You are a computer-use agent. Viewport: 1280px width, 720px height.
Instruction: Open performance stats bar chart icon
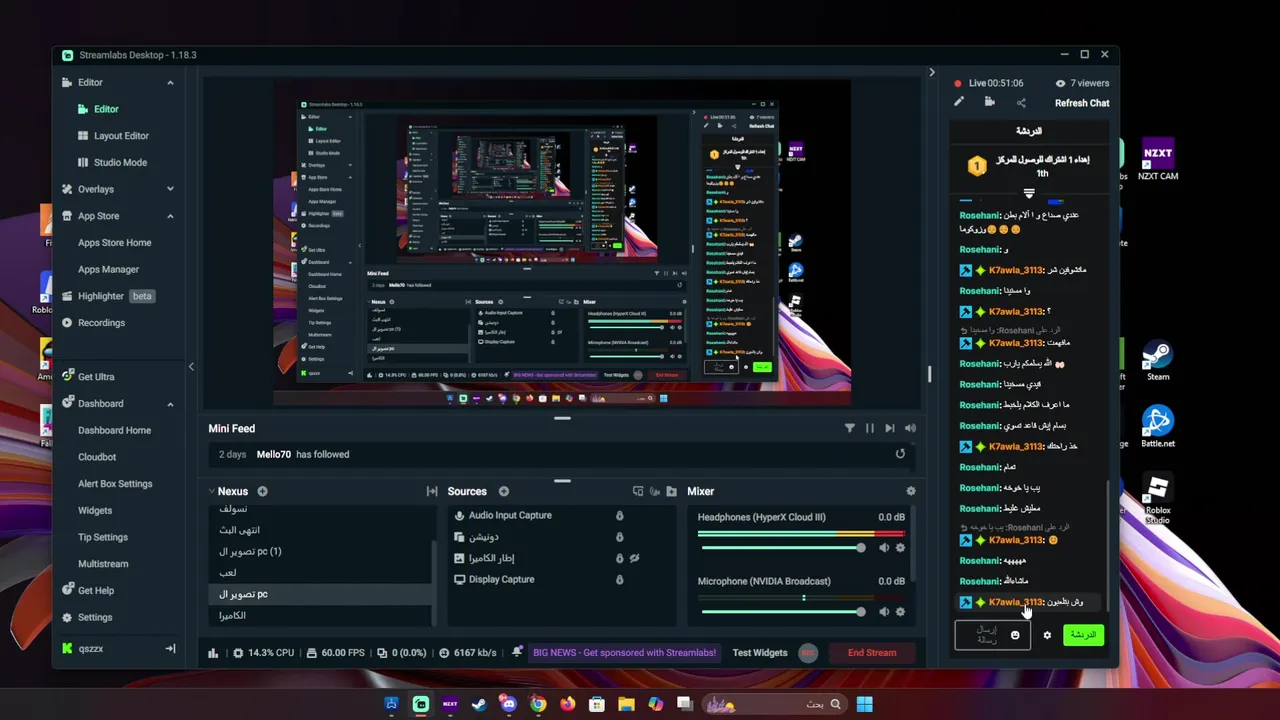(x=213, y=653)
